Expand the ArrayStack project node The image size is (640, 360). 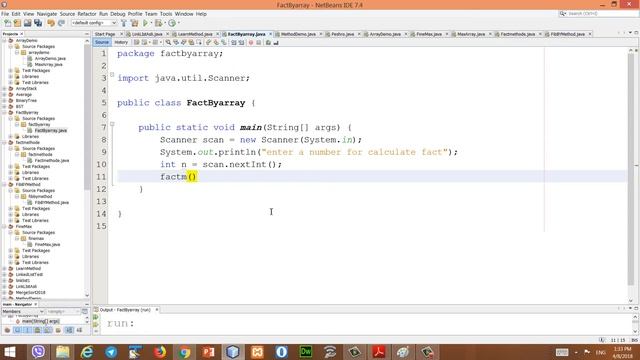[4, 89]
